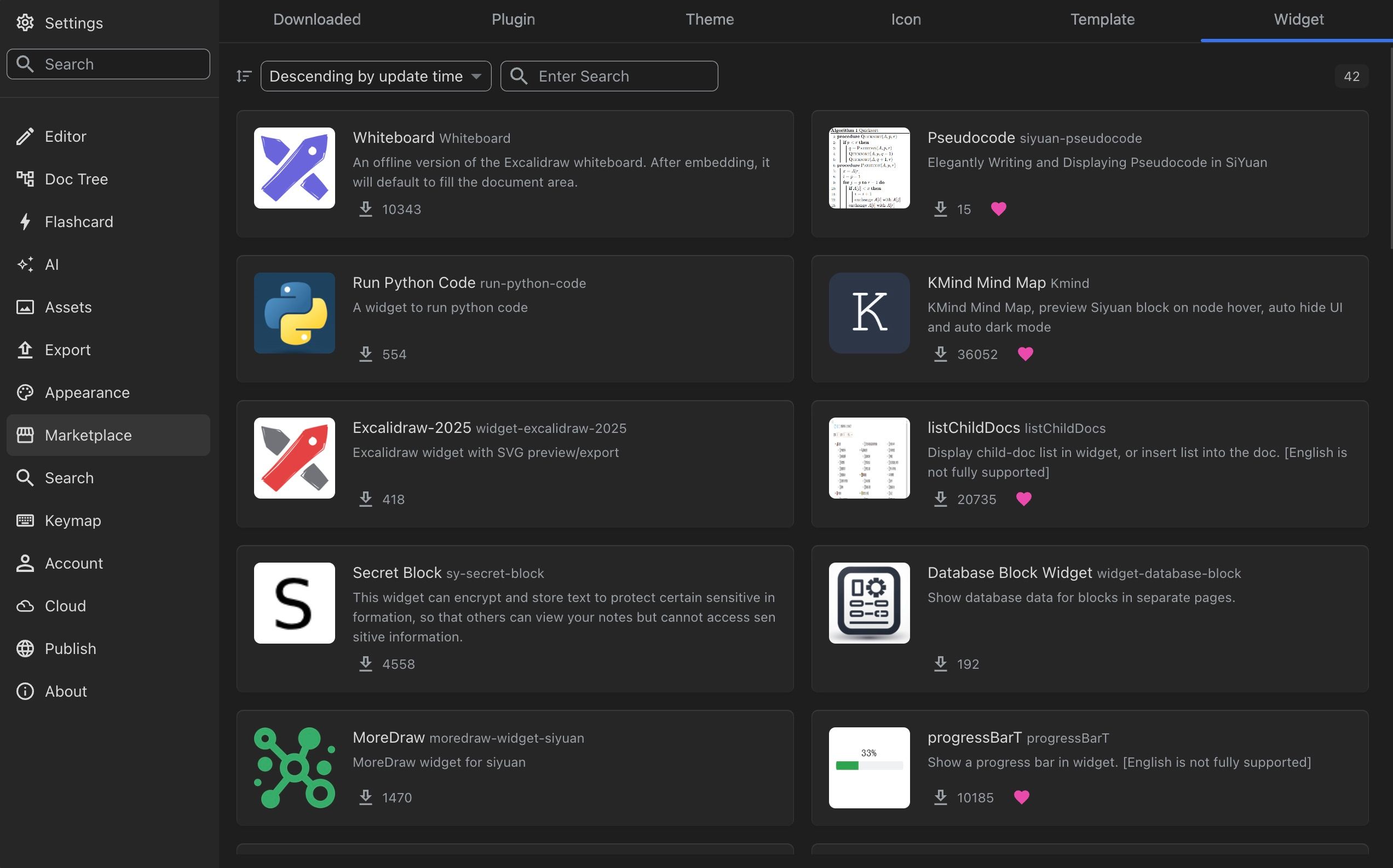Show the About page
This screenshot has height=868, width=1393.
coord(108,691)
